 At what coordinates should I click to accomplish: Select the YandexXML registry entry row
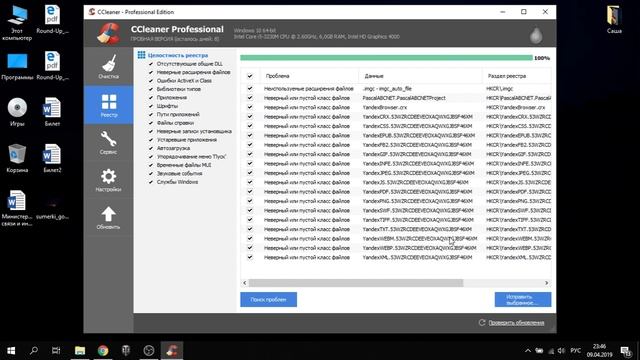(396, 257)
